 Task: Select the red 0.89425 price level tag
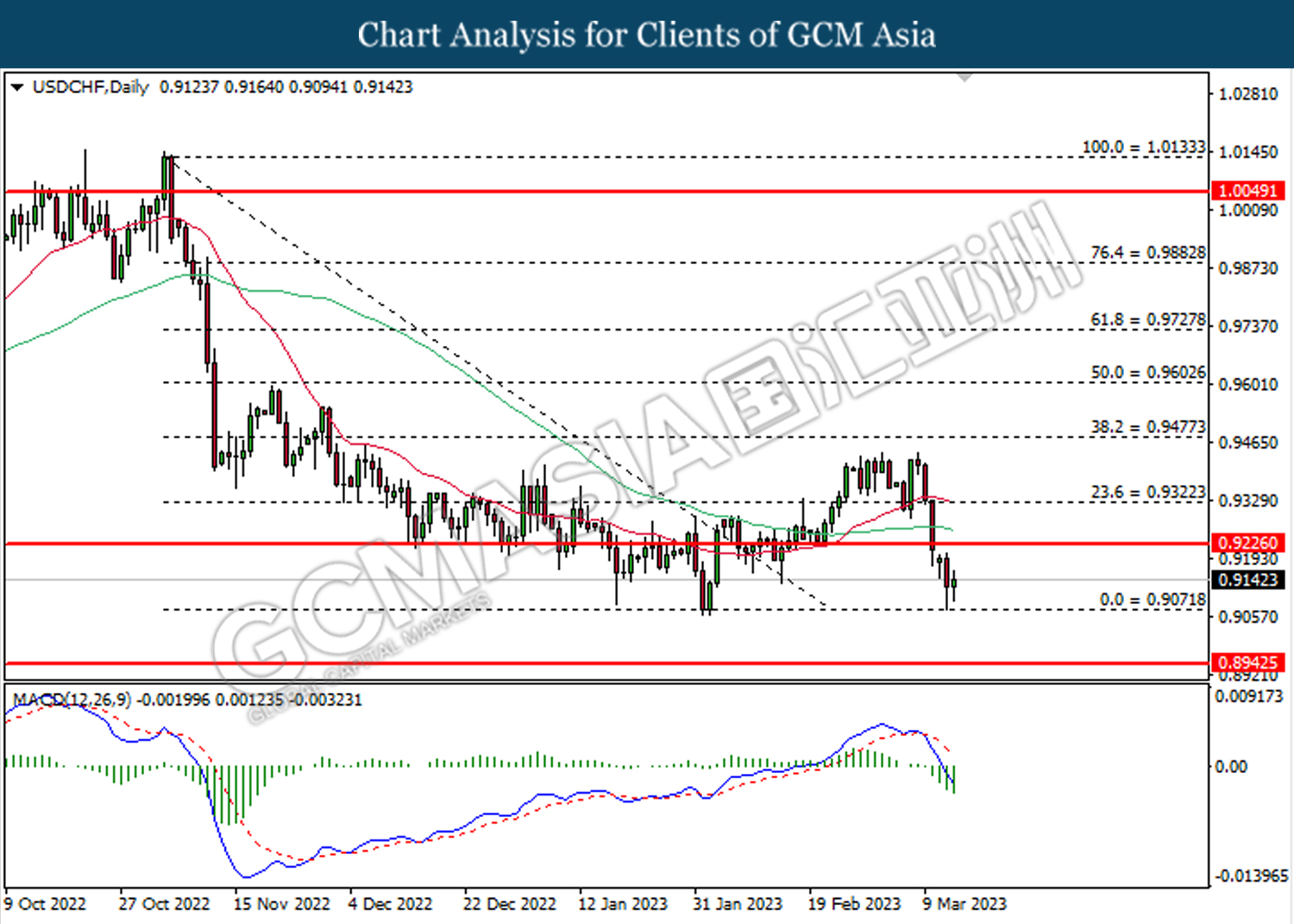(1248, 663)
